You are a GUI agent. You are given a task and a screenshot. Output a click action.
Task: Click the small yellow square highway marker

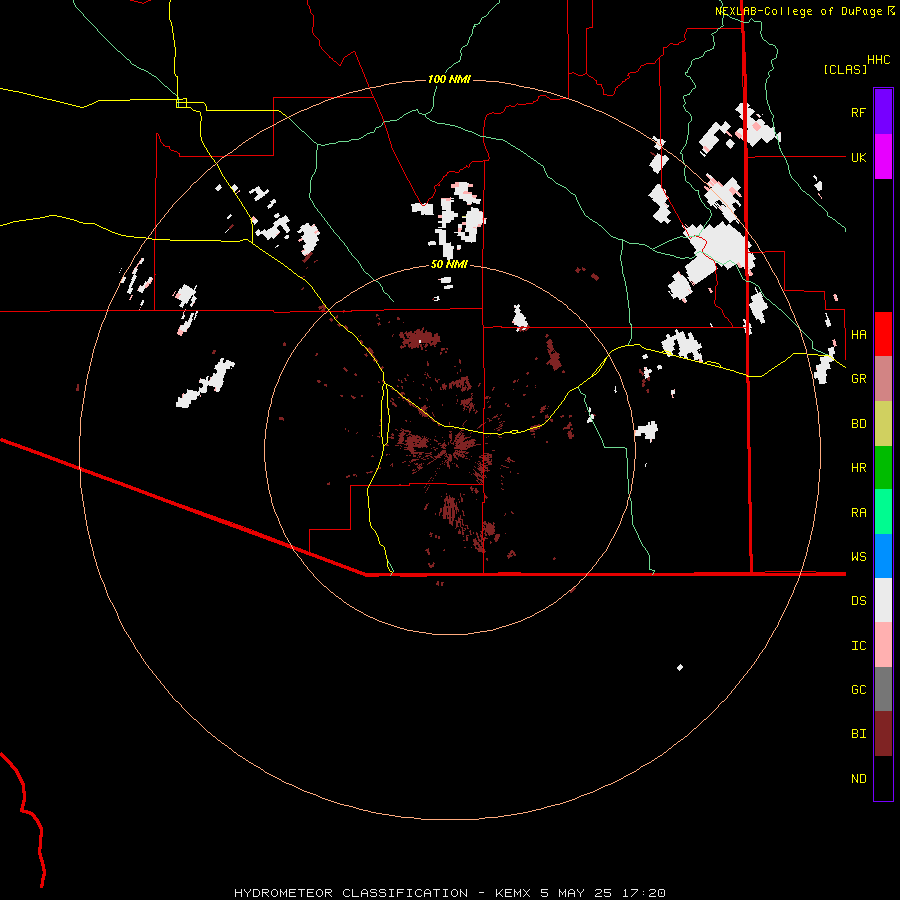click(181, 103)
